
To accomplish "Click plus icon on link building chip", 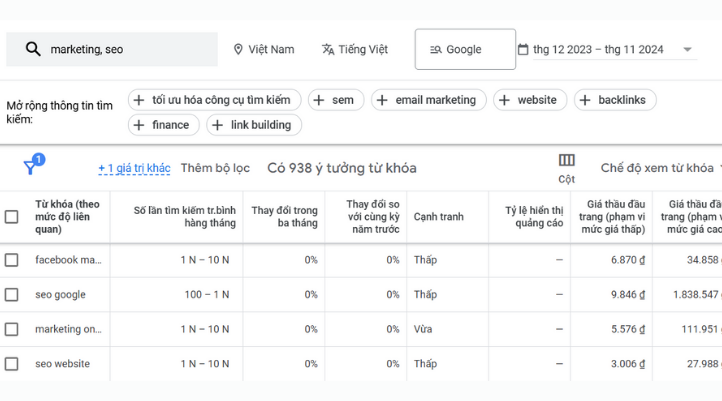I will coord(217,125).
